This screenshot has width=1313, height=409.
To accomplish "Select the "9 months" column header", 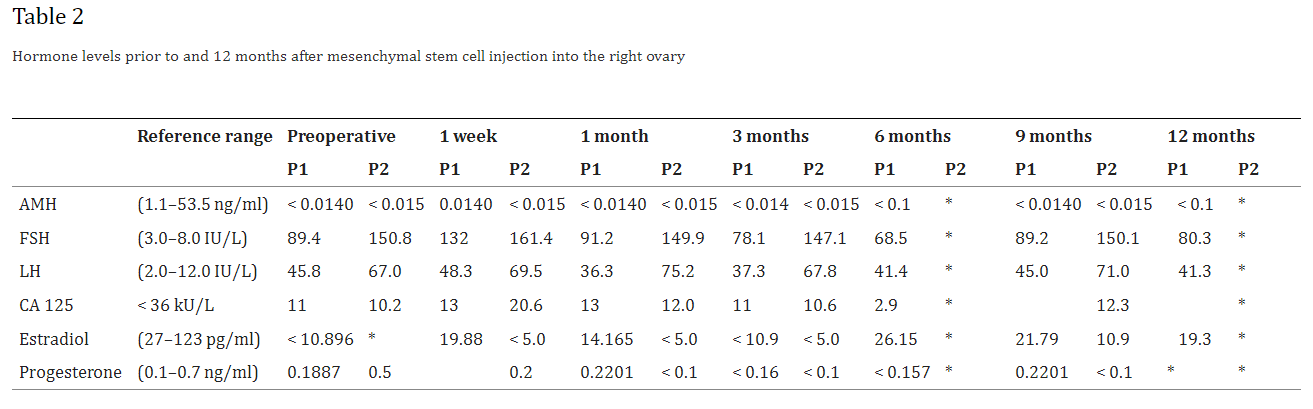I will pyautogui.click(x=1053, y=136).
